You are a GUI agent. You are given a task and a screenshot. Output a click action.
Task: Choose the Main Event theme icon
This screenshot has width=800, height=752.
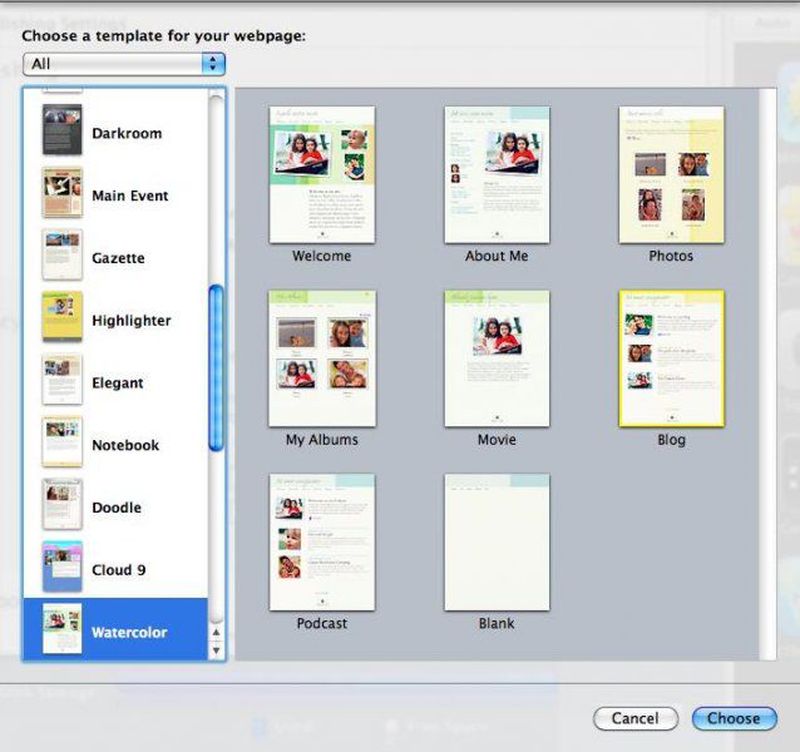(x=62, y=194)
